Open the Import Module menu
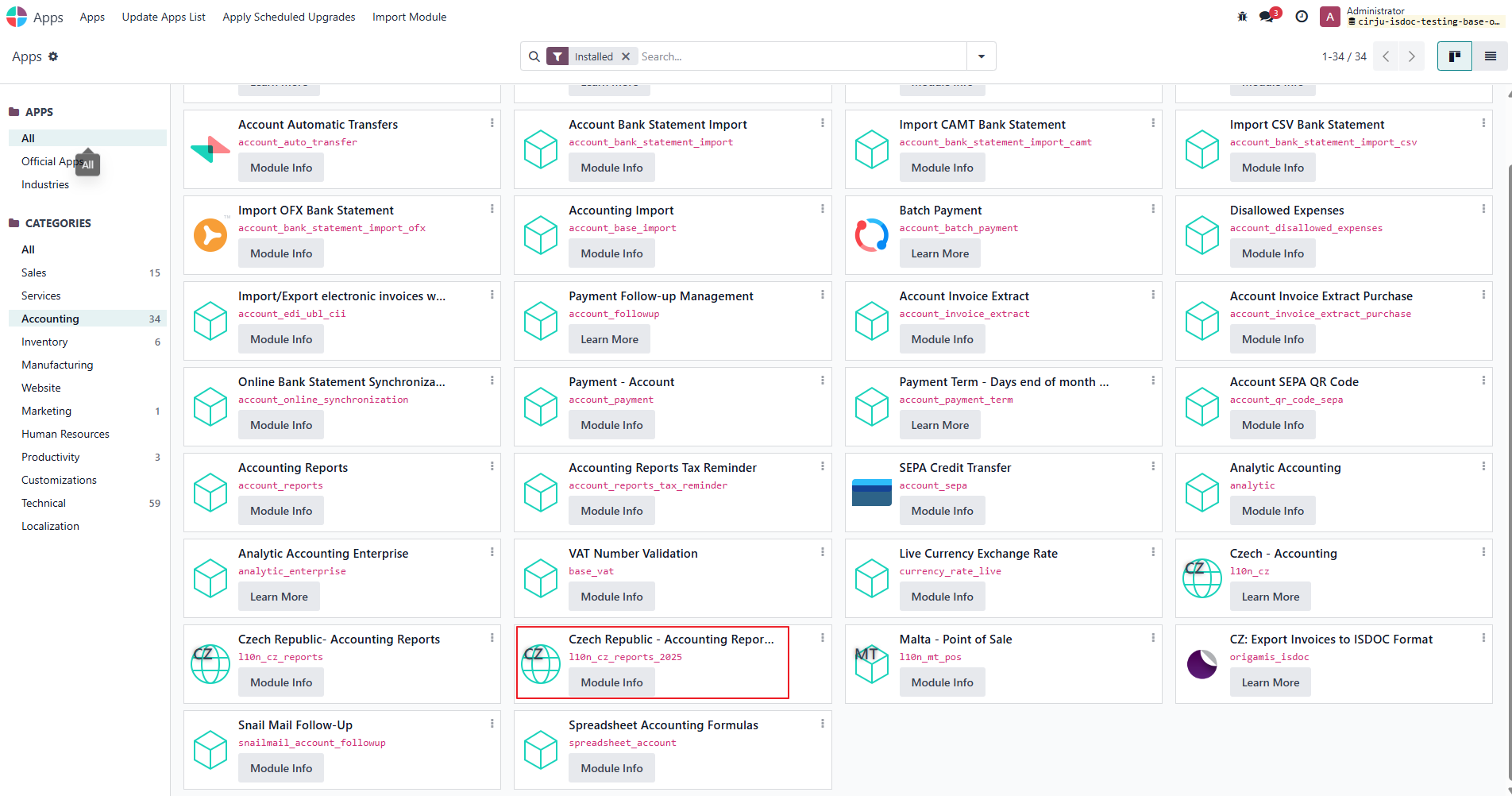This screenshot has height=796, width=1512. pos(409,17)
